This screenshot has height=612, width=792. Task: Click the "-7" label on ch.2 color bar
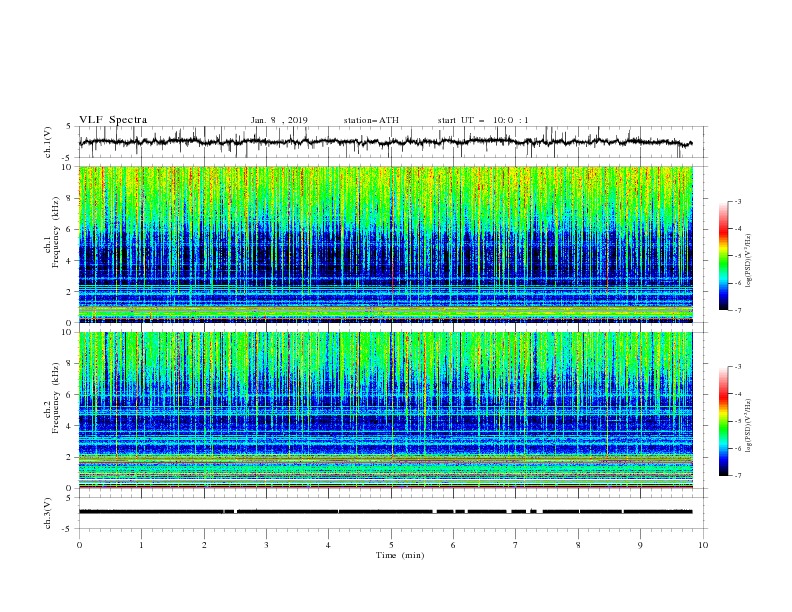(x=737, y=476)
